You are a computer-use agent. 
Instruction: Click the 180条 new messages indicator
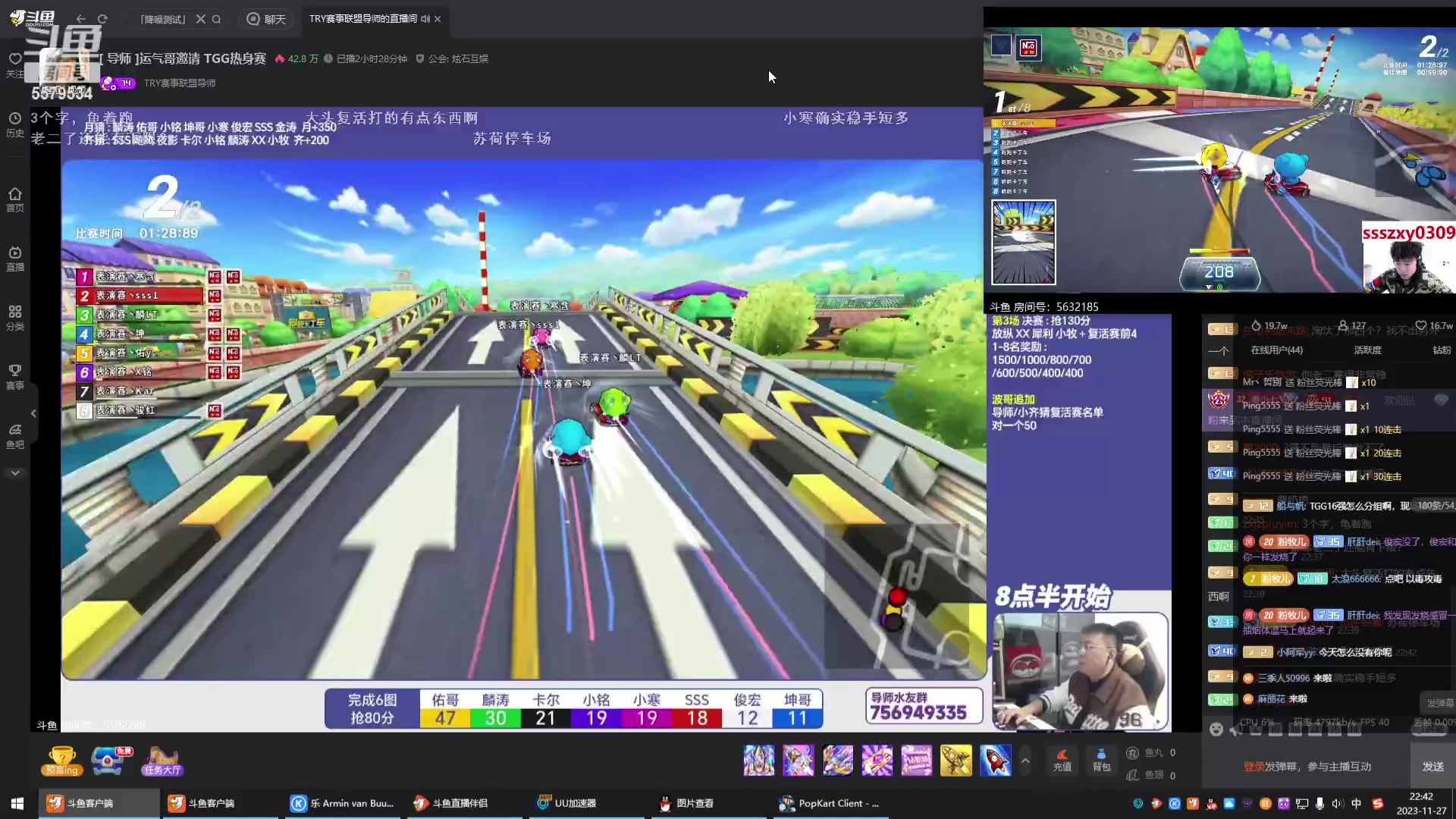click(1436, 505)
